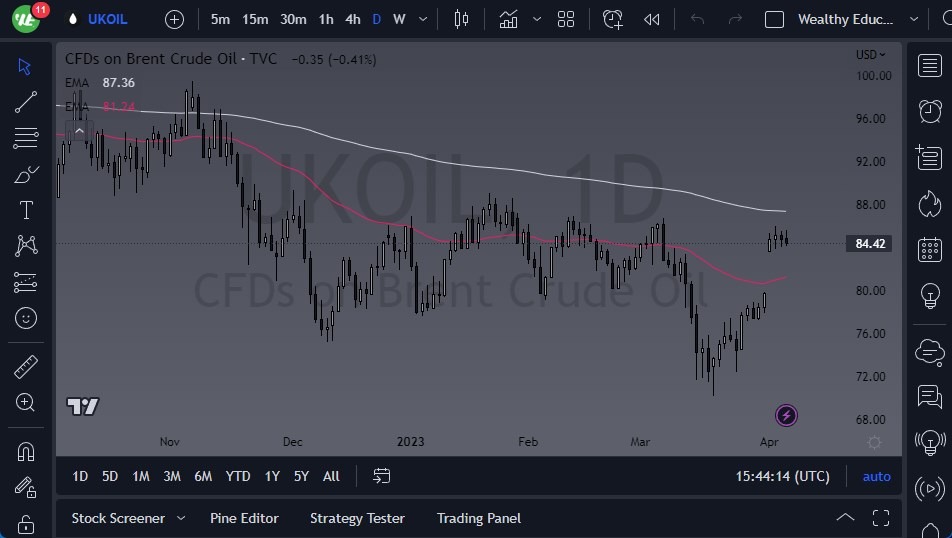
Task: Select the Trend Line drawing tool
Action: click(x=25, y=101)
